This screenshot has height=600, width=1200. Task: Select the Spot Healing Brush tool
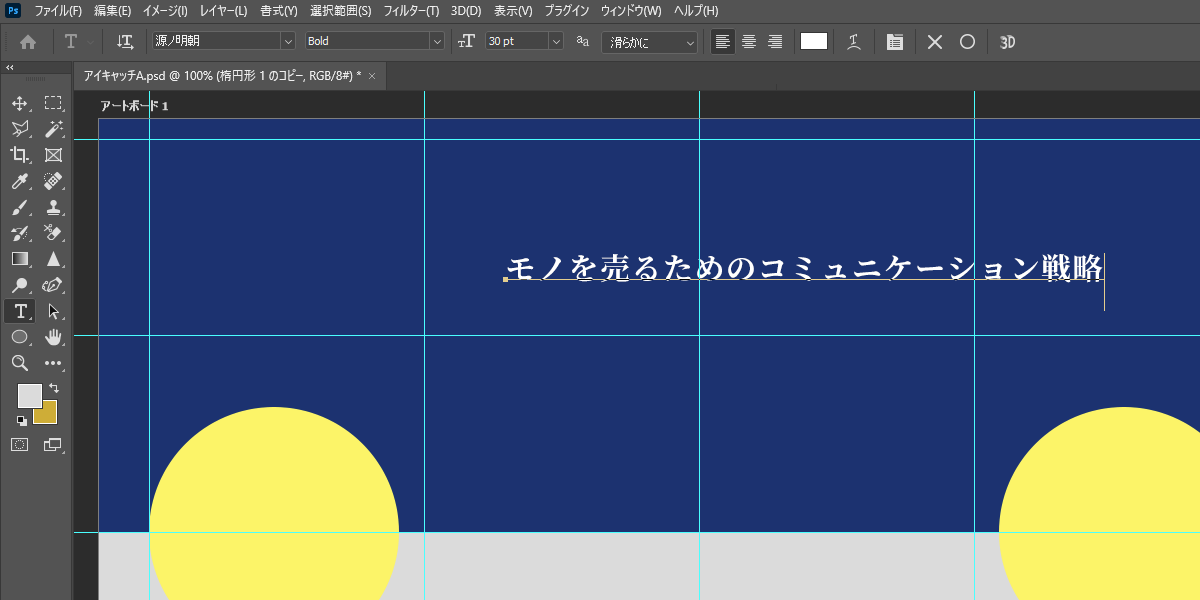point(53,181)
